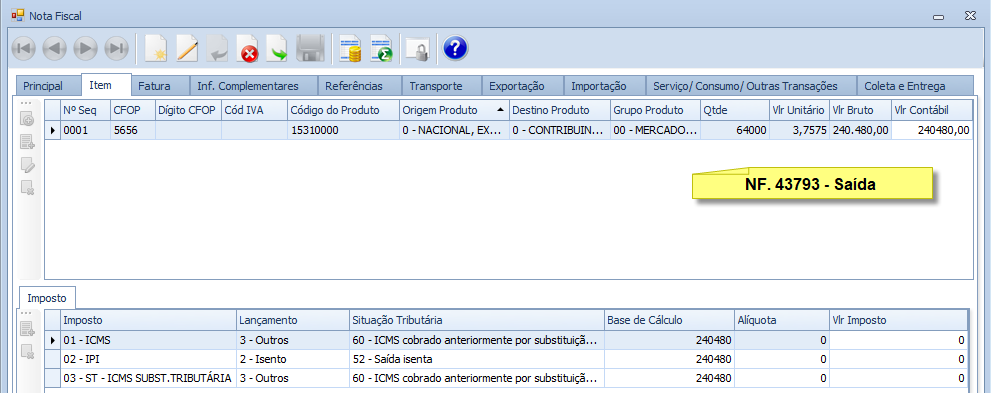Switch to Coleta e Entrega tab
Viewport: 991px width, 393px height.
915,86
